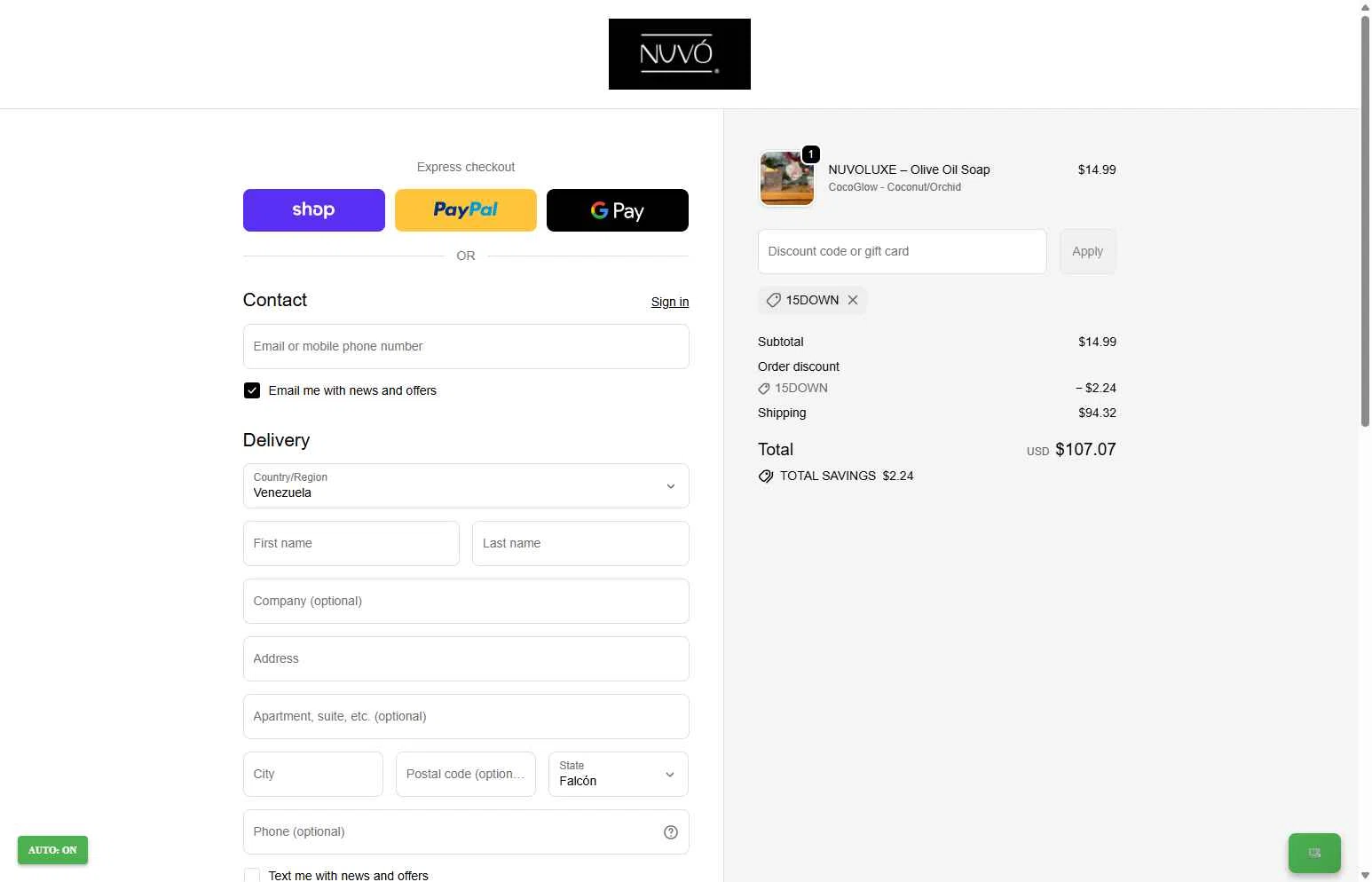
Task: Check Text me with news and offers
Action: pyautogui.click(x=252, y=875)
